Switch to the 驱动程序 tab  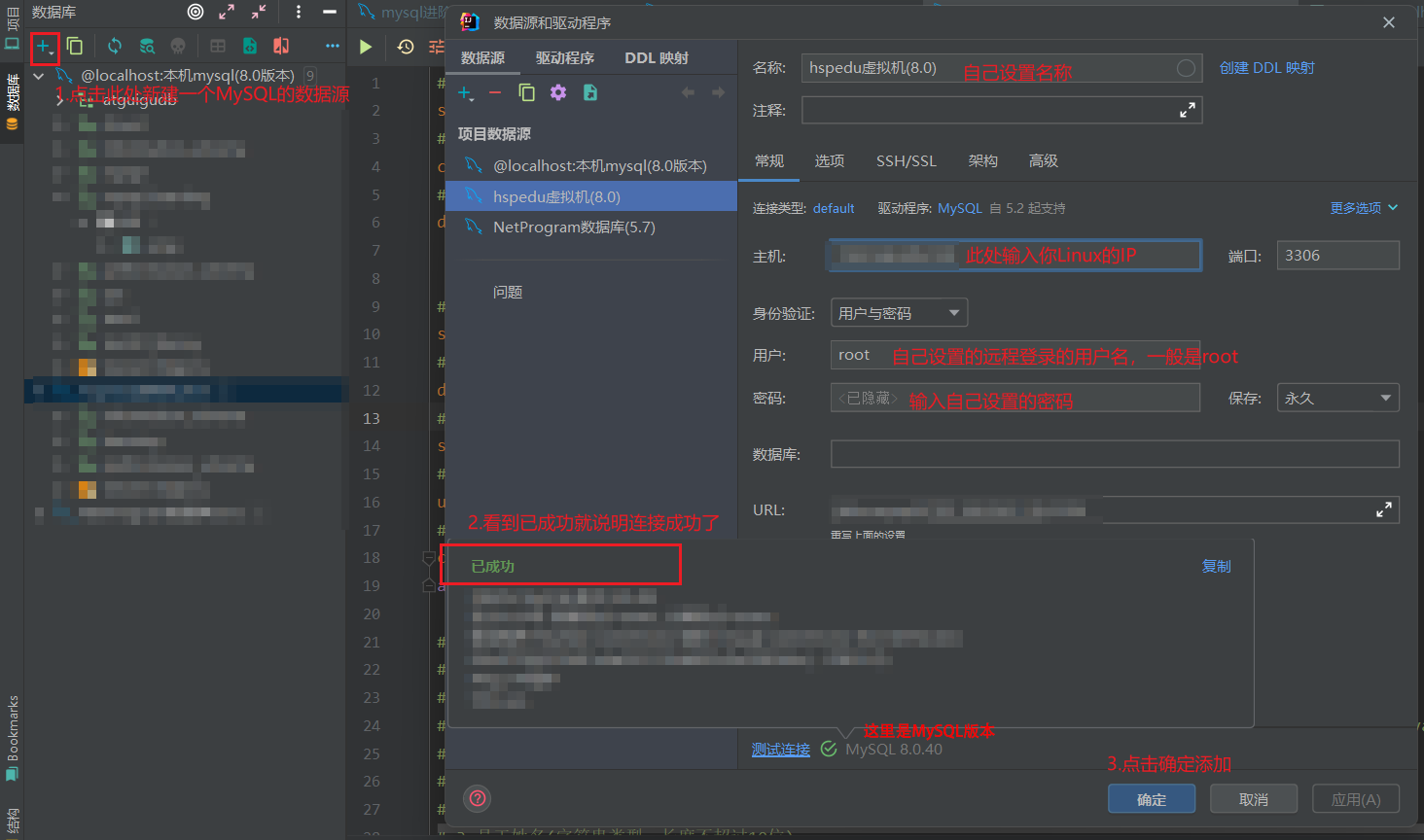tap(565, 57)
